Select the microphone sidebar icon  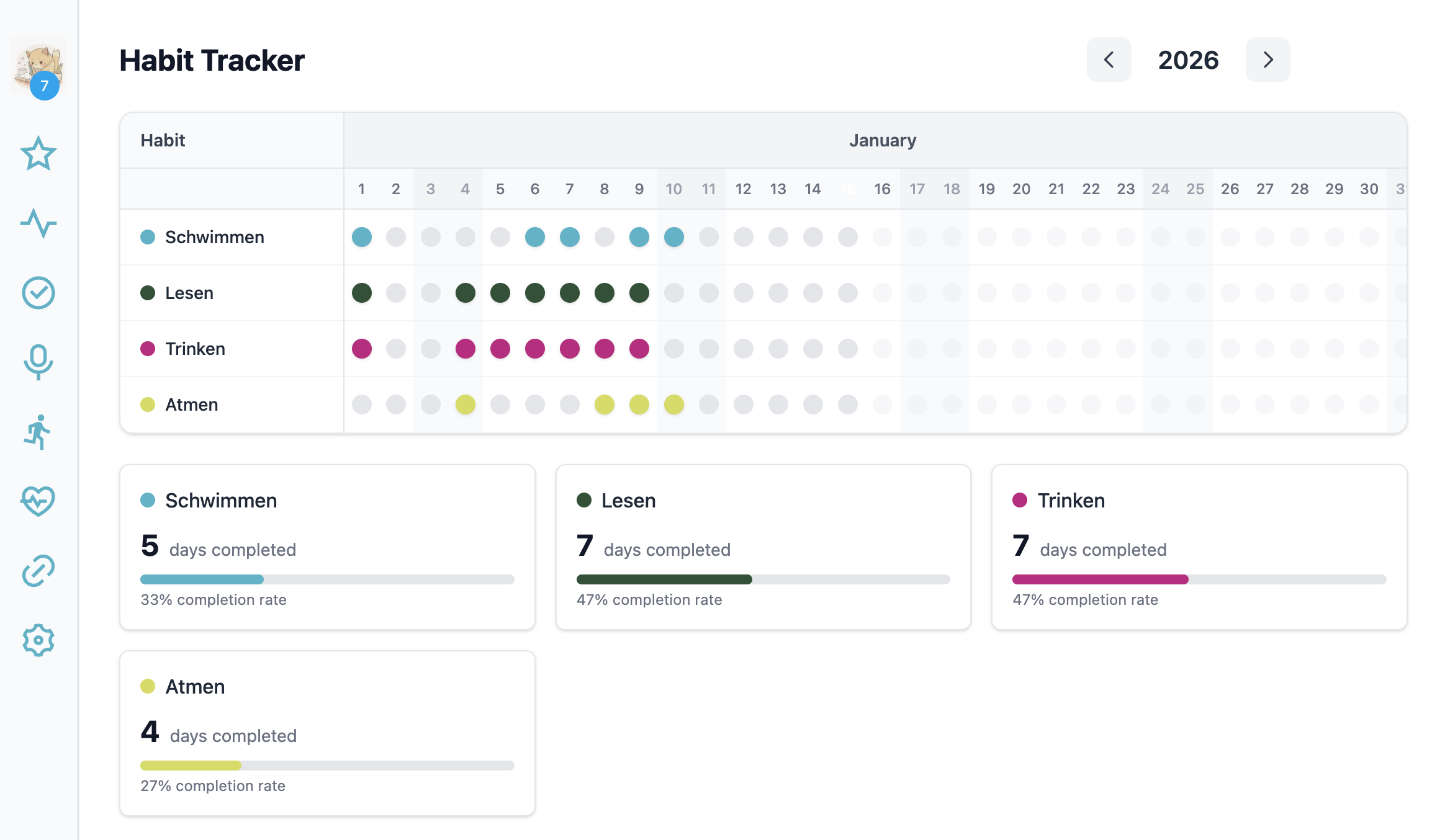point(38,362)
